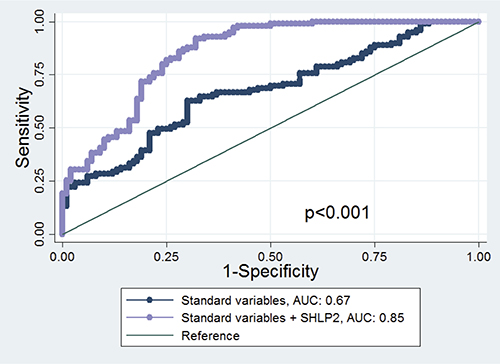The height and width of the screenshot is (364, 500).
Task: Click the 0.75 tick label on y-axis
Action: pos(39,74)
